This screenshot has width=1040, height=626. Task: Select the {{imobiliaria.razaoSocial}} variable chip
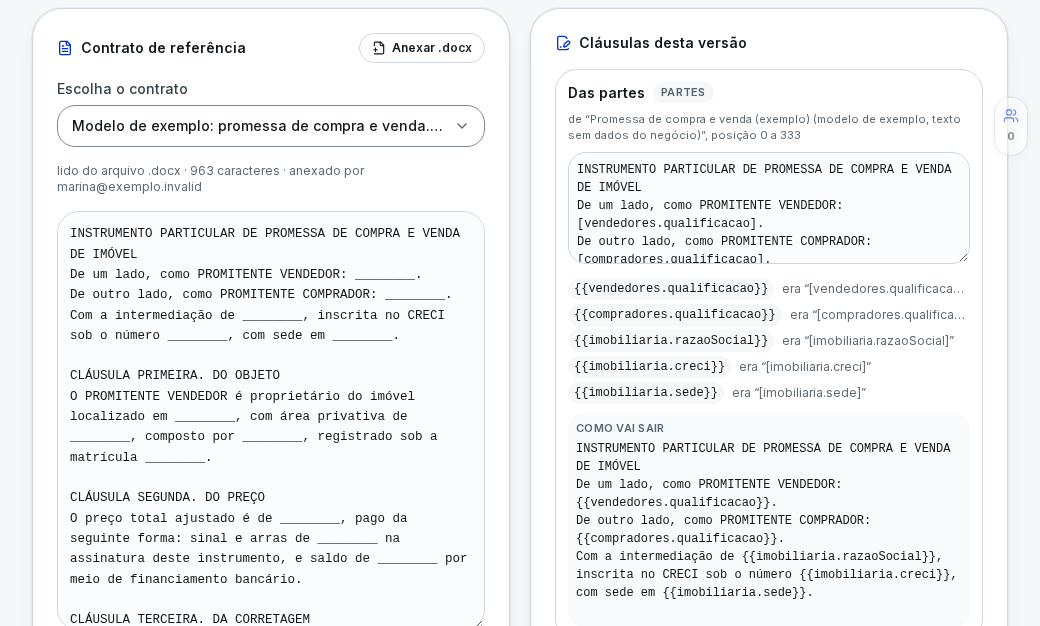coord(671,340)
